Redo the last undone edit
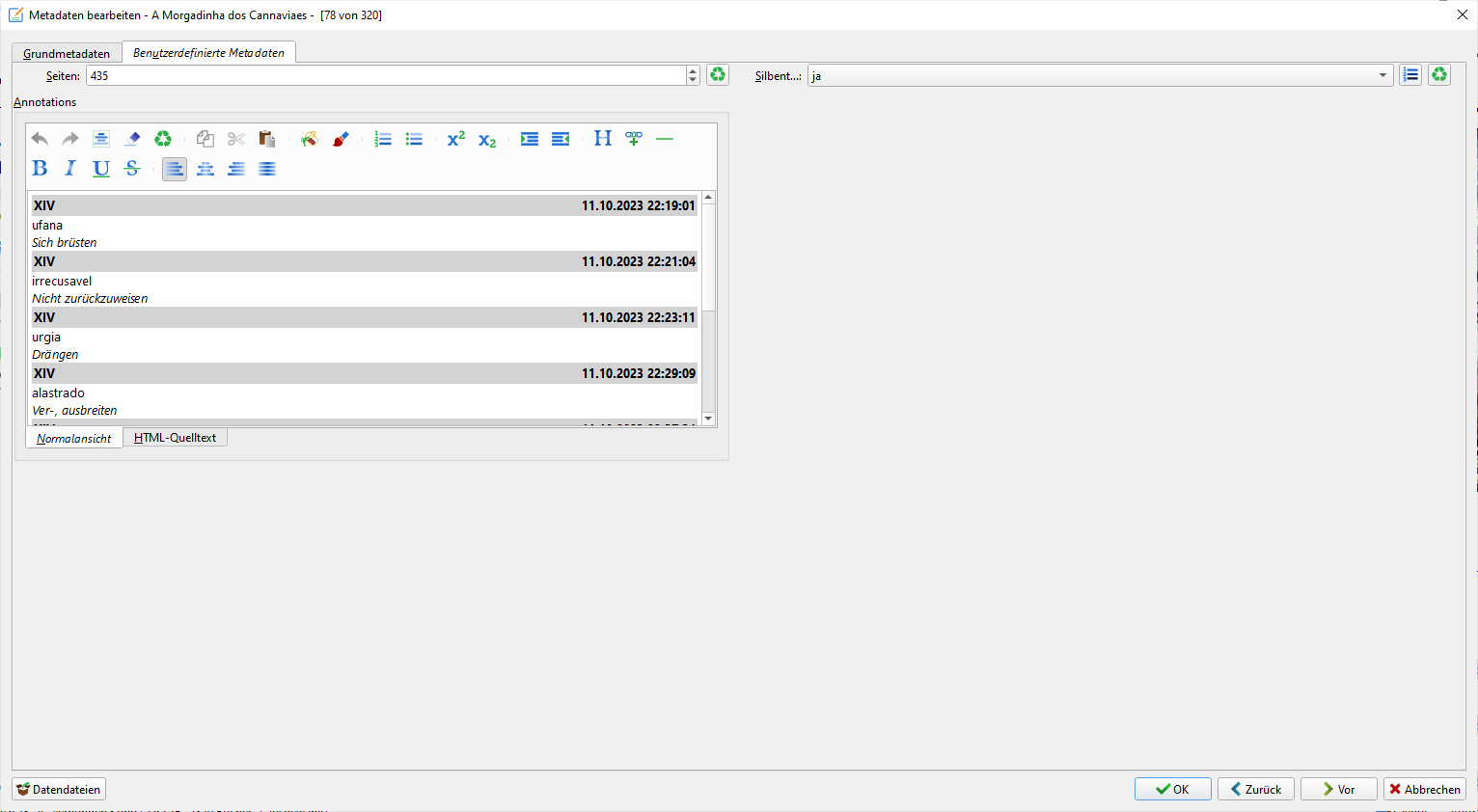Screen dimensions: 1478x812 tap(70, 139)
